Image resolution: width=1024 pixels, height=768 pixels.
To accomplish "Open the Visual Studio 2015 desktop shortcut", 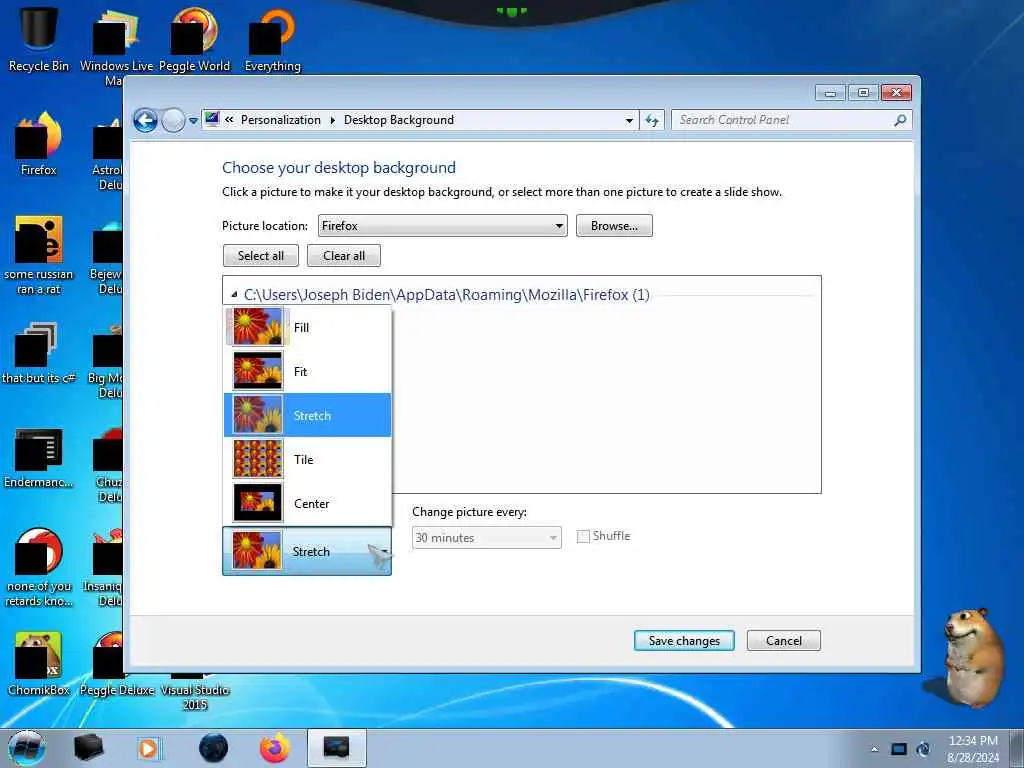I will [x=195, y=692].
